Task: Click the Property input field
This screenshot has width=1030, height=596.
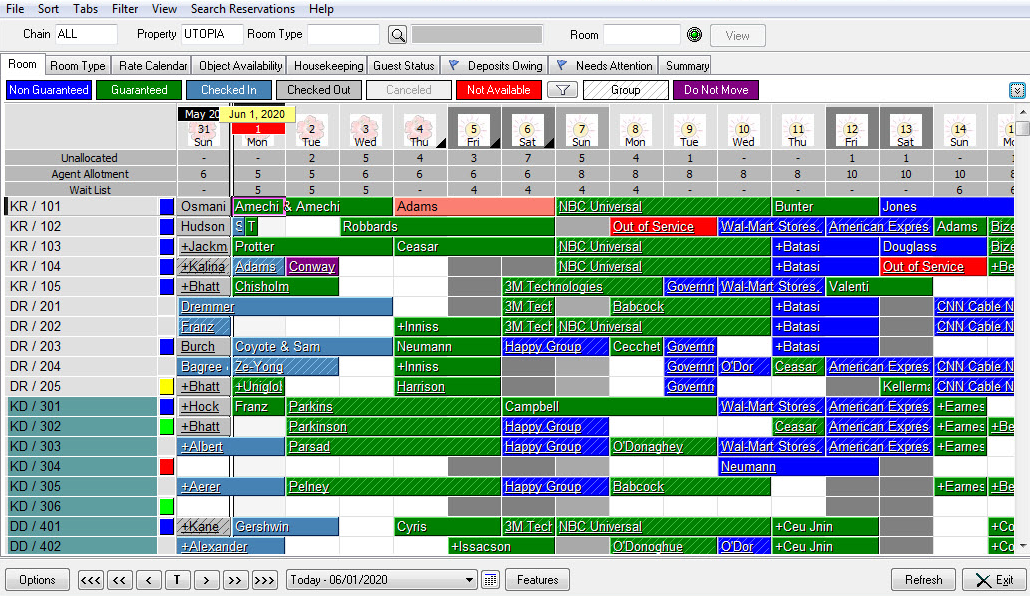Action: coord(212,34)
